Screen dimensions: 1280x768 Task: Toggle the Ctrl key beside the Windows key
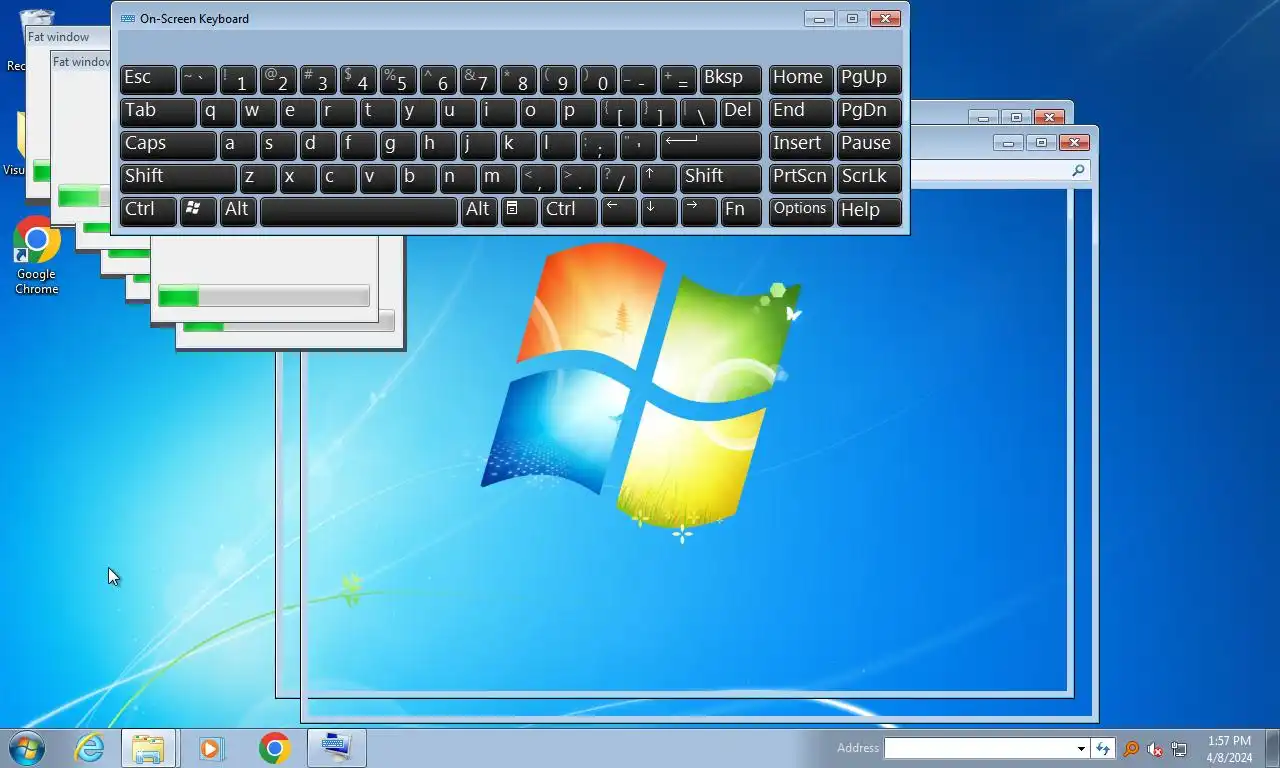[x=148, y=210]
